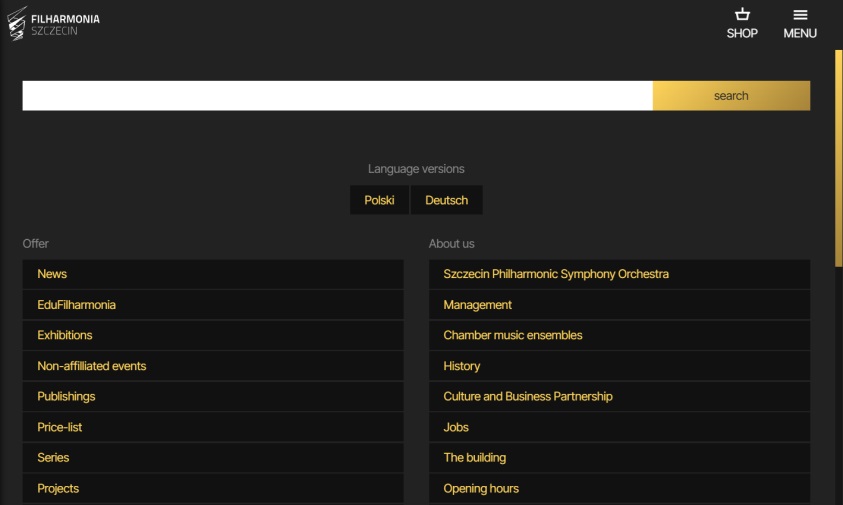Open the Exhibitions entry
This screenshot has width=843, height=505.
pyautogui.click(x=64, y=335)
